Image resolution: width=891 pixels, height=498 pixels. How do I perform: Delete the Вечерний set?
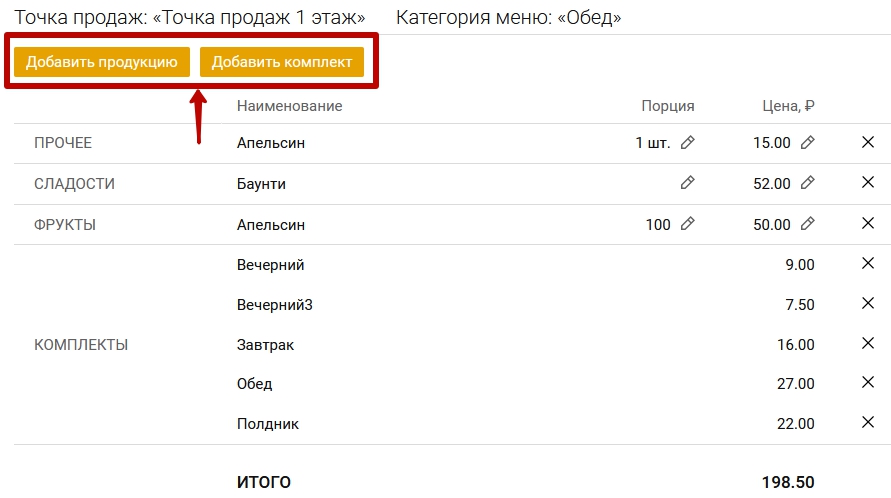(868, 263)
